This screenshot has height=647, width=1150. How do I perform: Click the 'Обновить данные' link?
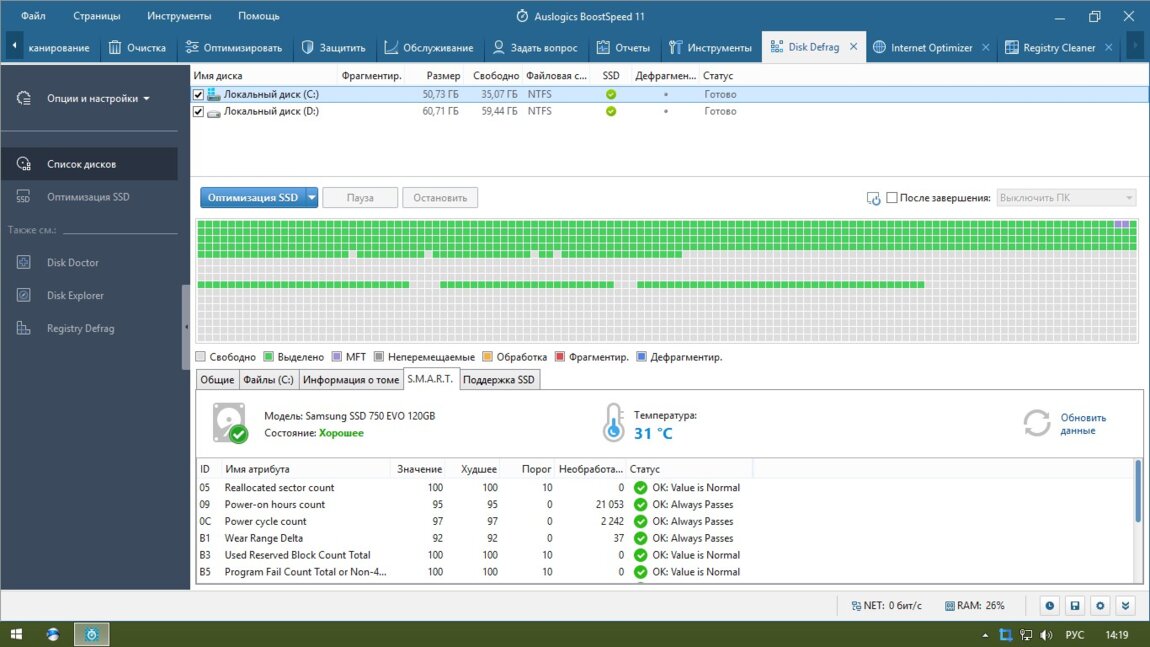point(1083,424)
